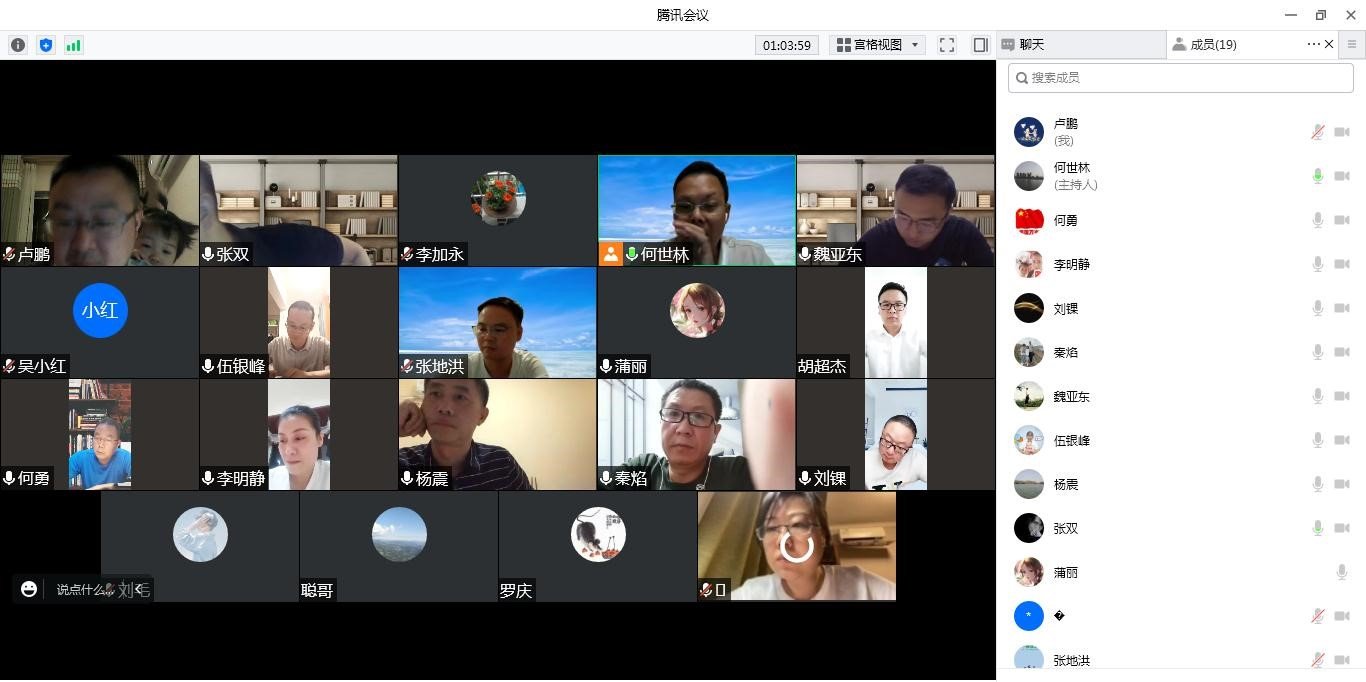Screen dimensions: 1366x682
Task: Check the green network signal icon
Action: 73,45
